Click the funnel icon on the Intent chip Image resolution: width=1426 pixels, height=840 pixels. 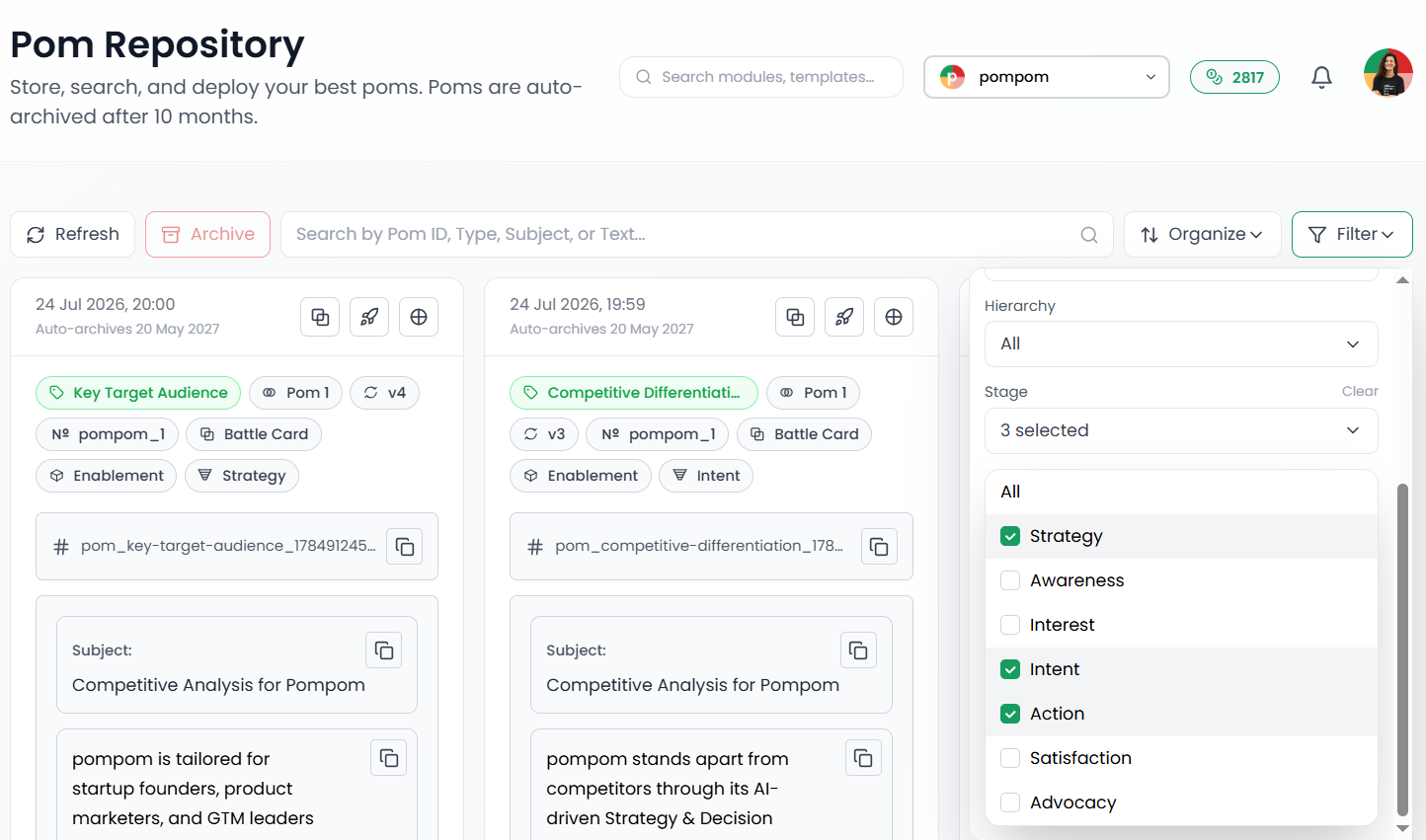(x=679, y=476)
